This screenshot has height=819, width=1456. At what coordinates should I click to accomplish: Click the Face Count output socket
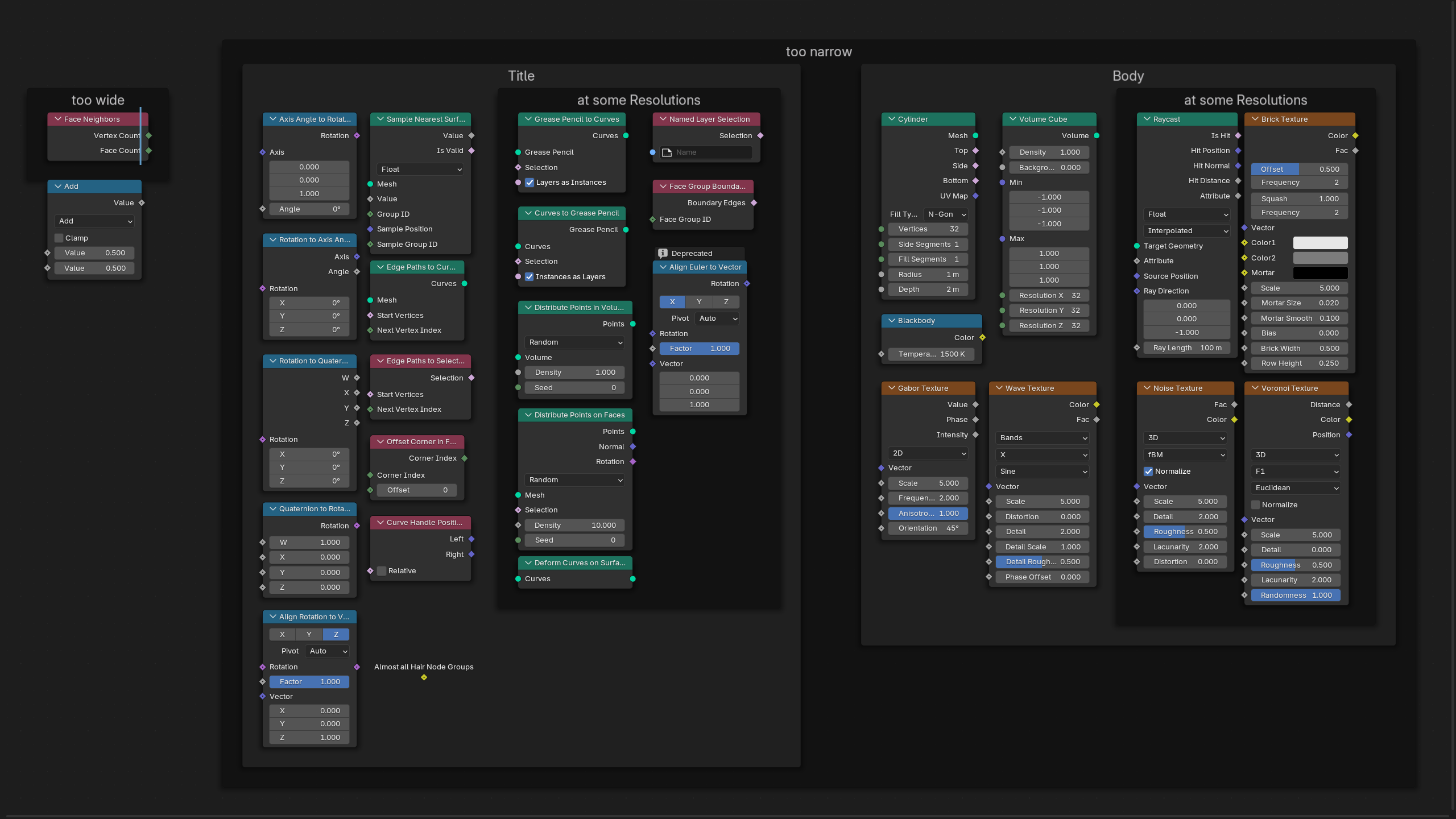(149, 151)
